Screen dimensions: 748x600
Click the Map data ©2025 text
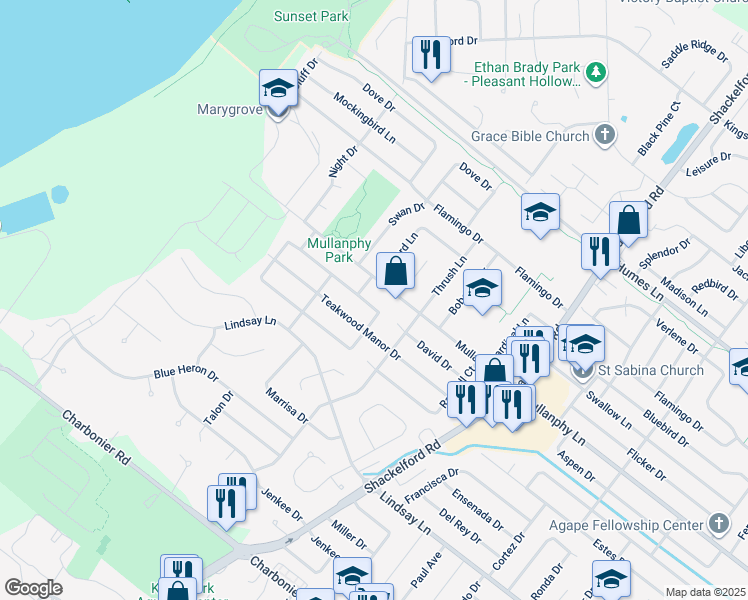[x=705, y=592]
